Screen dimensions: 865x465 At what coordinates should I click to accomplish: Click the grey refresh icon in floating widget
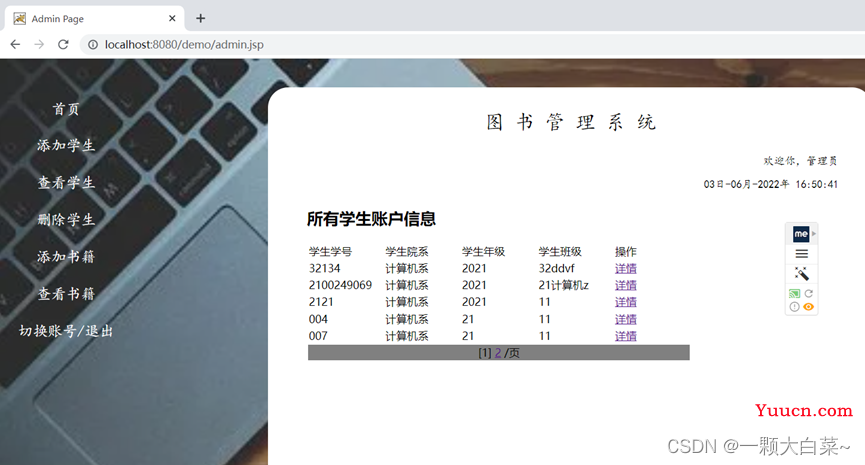(x=809, y=293)
